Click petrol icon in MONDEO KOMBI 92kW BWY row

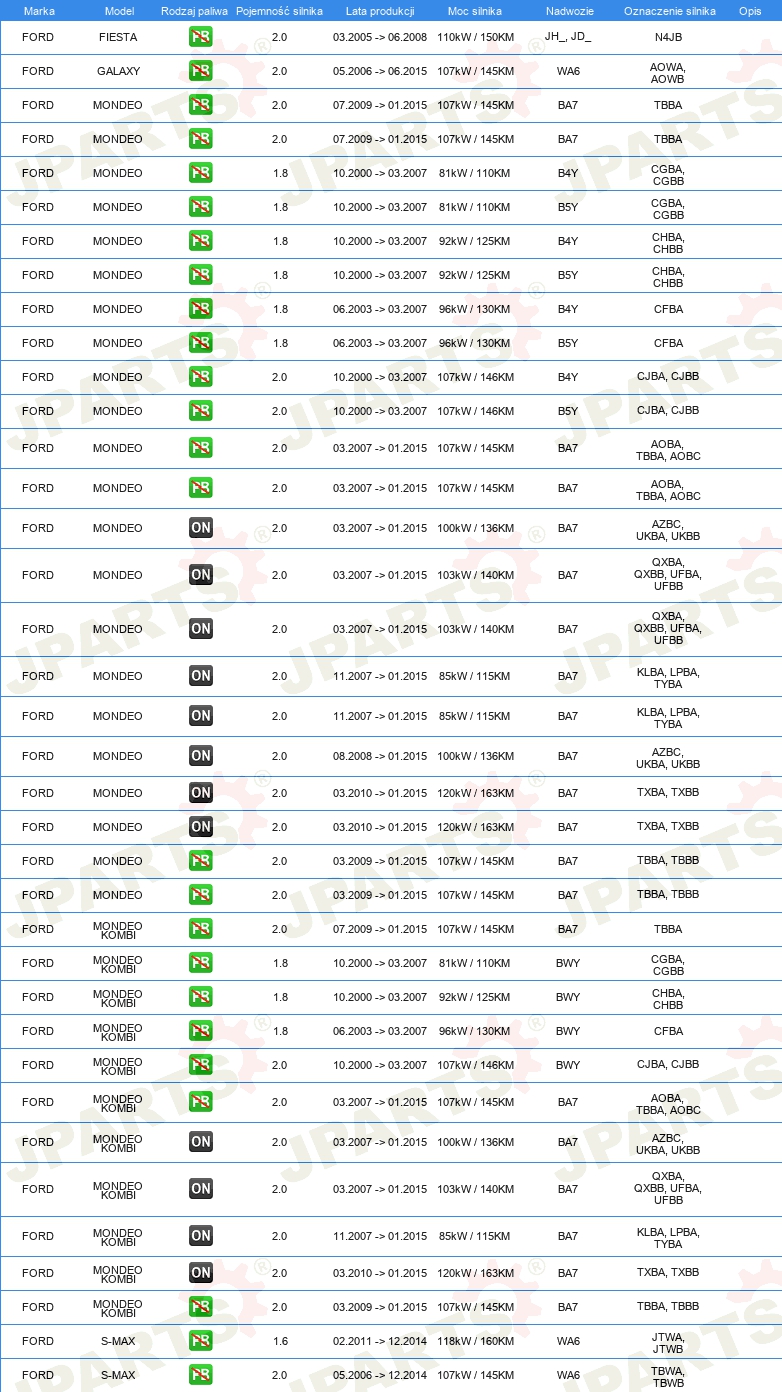point(201,997)
